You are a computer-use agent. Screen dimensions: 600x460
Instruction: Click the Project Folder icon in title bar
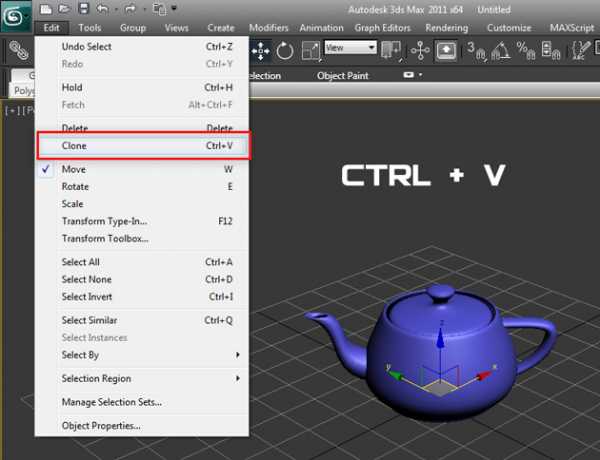(159, 9)
